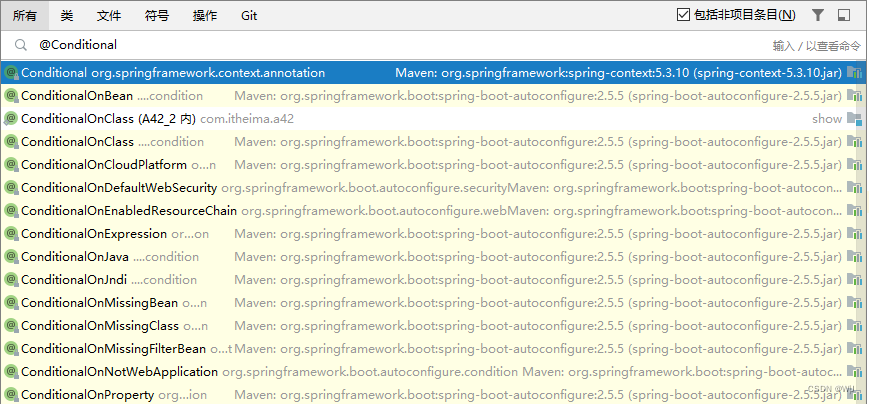Click annotation icon beside ConditionalOnMissingClass
This screenshot has width=869, height=404.
click(x=11, y=326)
